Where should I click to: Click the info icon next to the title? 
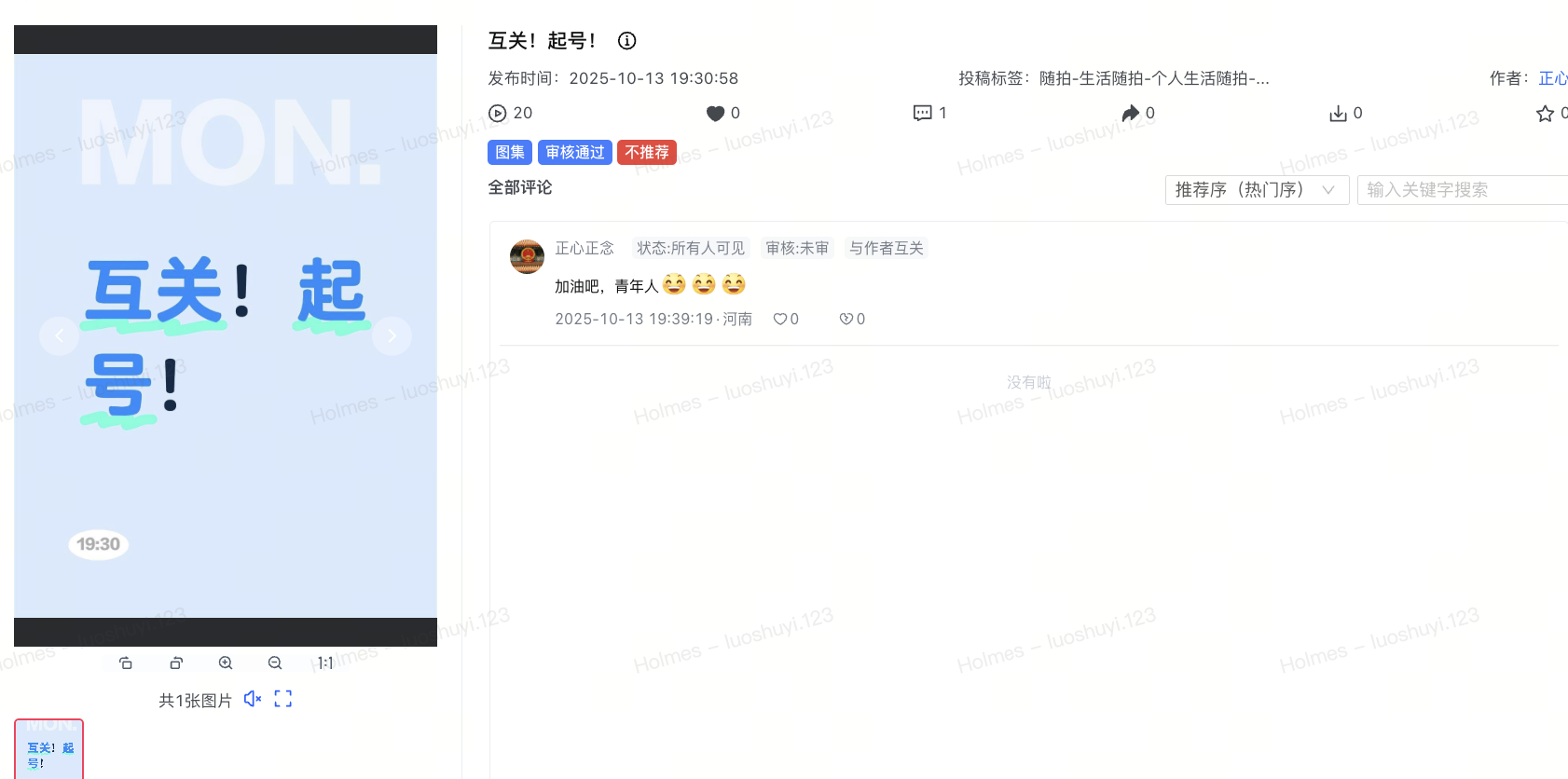pos(627,40)
